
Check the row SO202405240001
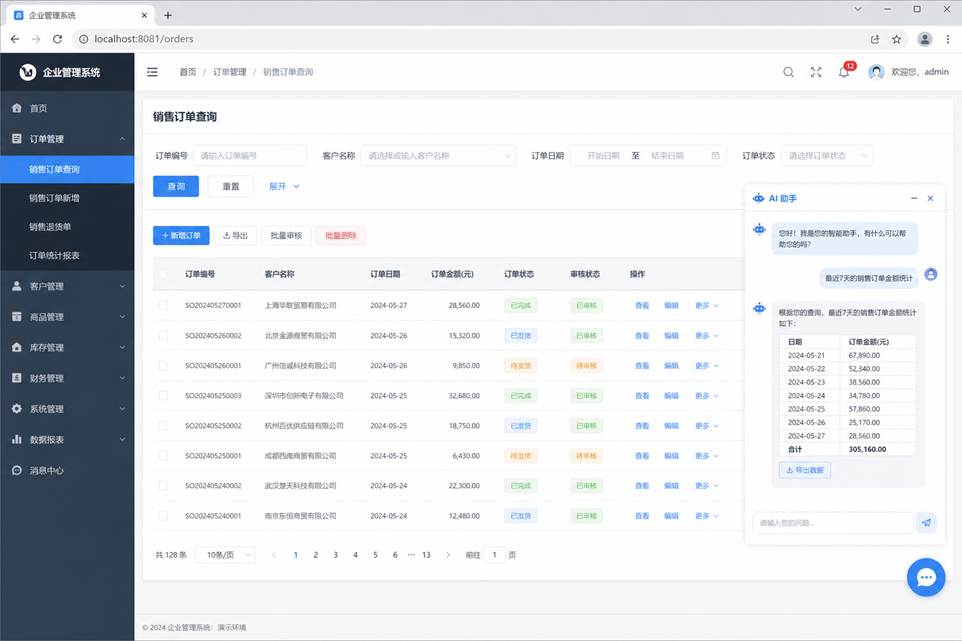pyautogui.click(x=163, y=516)
